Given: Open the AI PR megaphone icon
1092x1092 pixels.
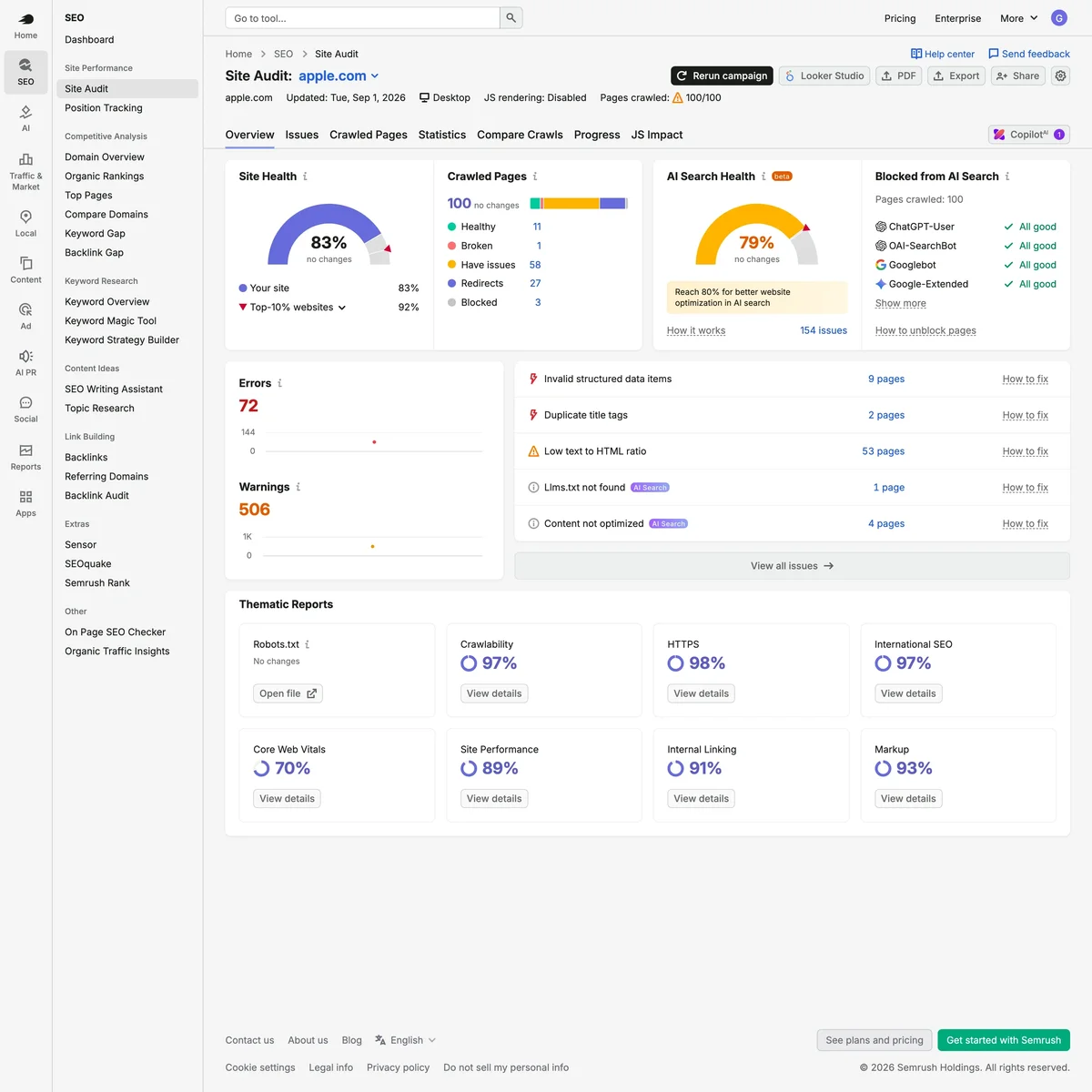Looking at the screenshot, I should pyautogui.click(x=25, y=362).
